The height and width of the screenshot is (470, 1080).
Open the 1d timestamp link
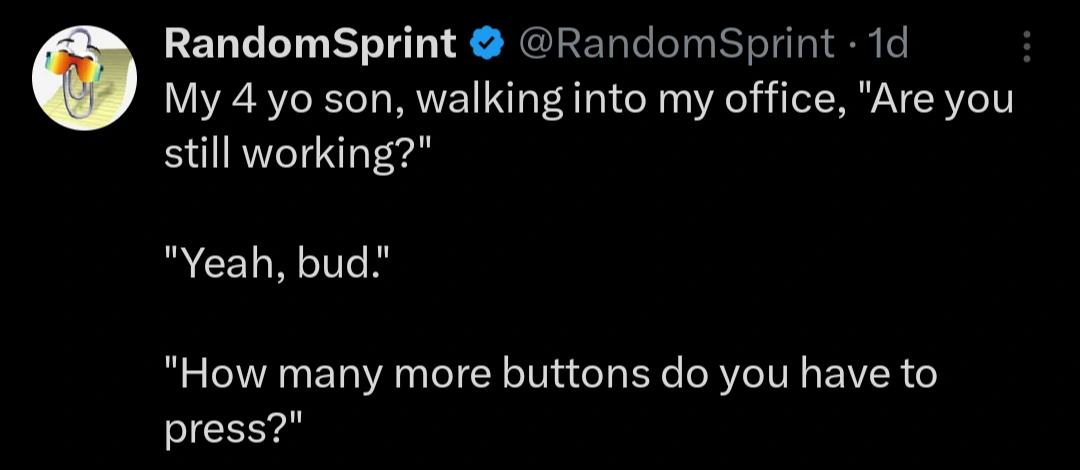888,45
